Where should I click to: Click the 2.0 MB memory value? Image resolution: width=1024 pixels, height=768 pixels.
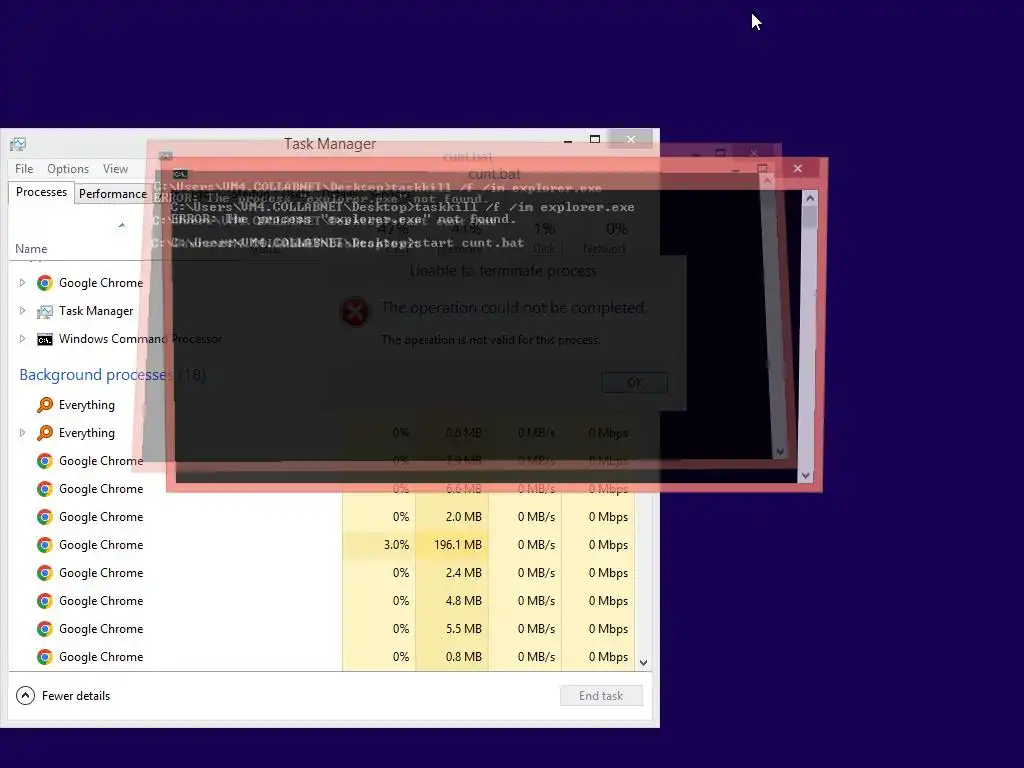(x=463, y=517)
